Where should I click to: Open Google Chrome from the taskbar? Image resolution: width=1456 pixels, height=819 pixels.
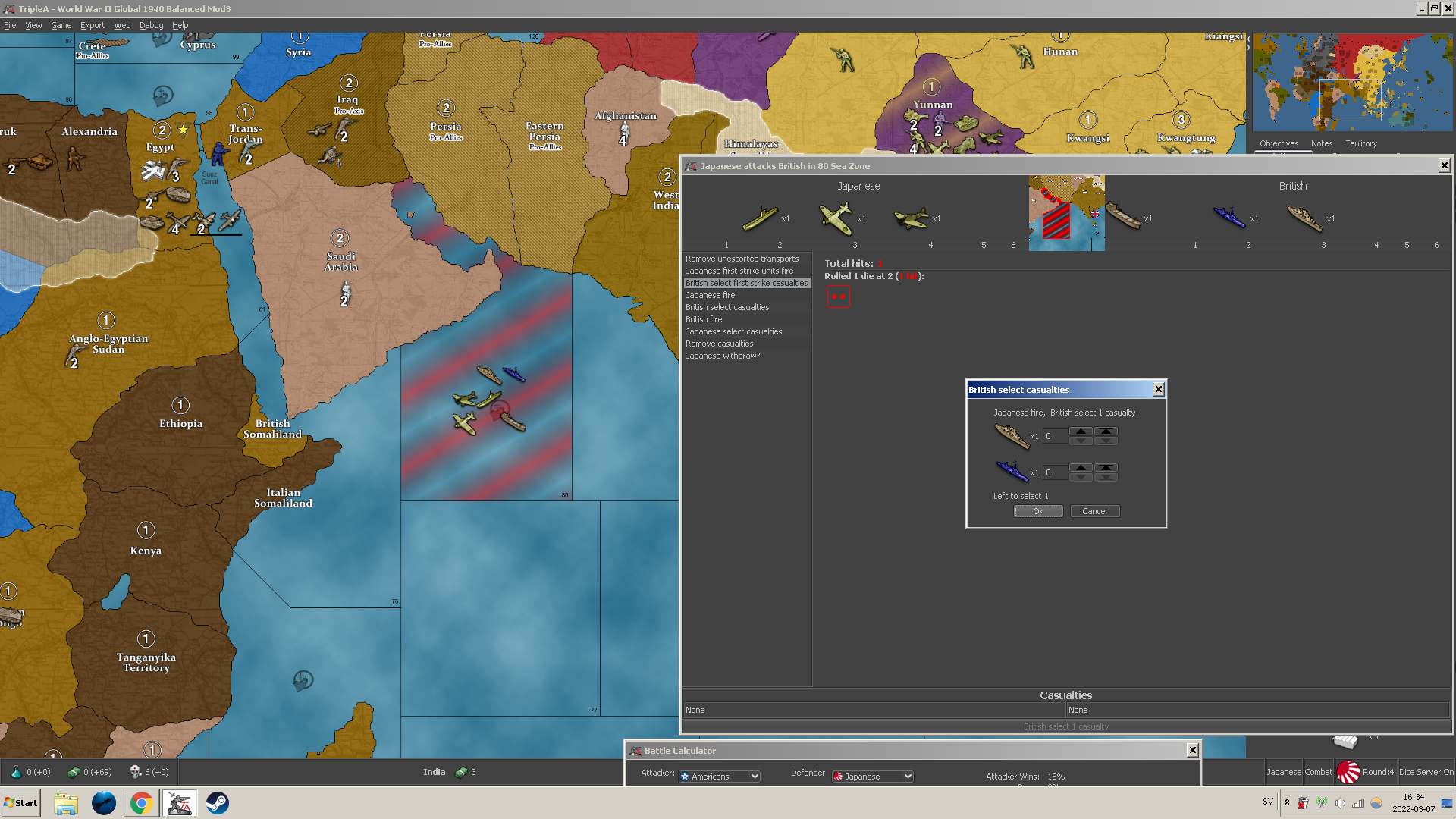pos(141,803)
